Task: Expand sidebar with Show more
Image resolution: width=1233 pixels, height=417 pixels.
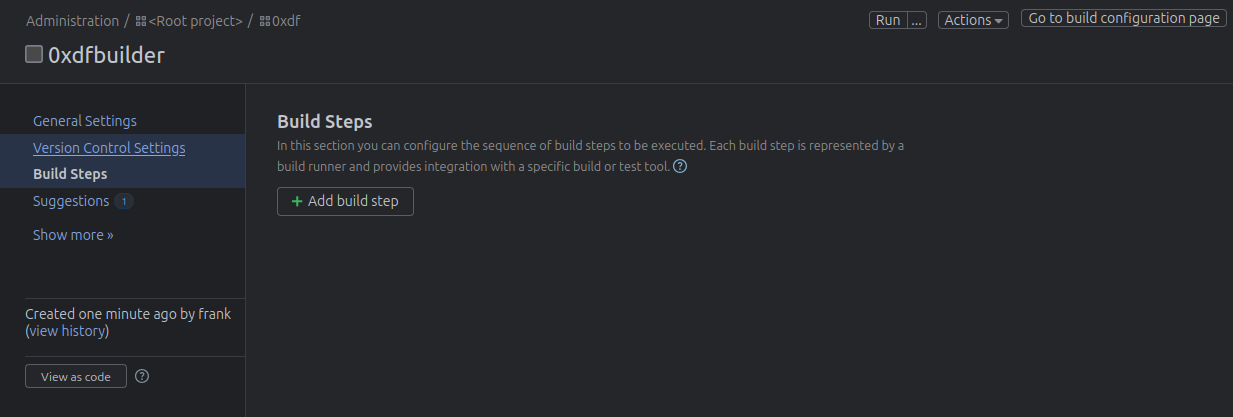Action: 73,235
